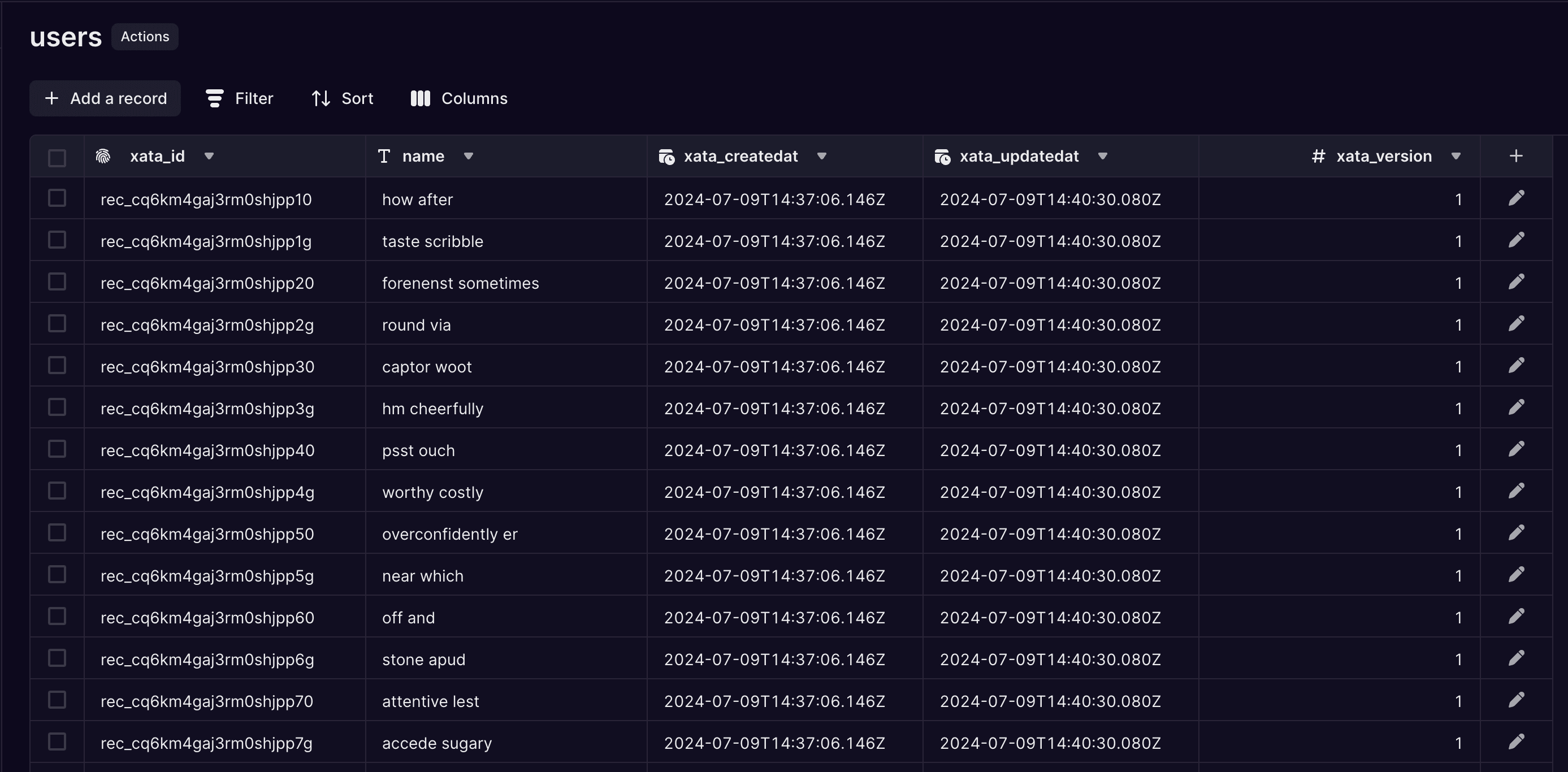
Task: Click edit pencil for 'how after' row
Action: coord(1515,198)
